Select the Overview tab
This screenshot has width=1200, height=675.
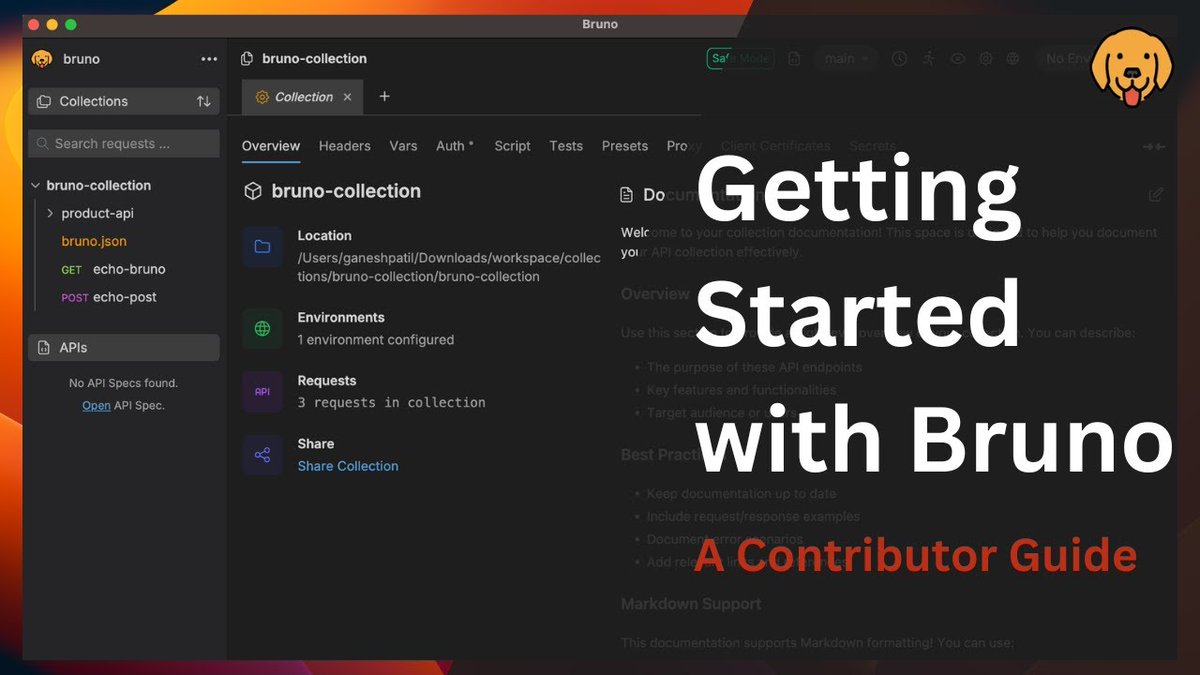tap(271, 146)
